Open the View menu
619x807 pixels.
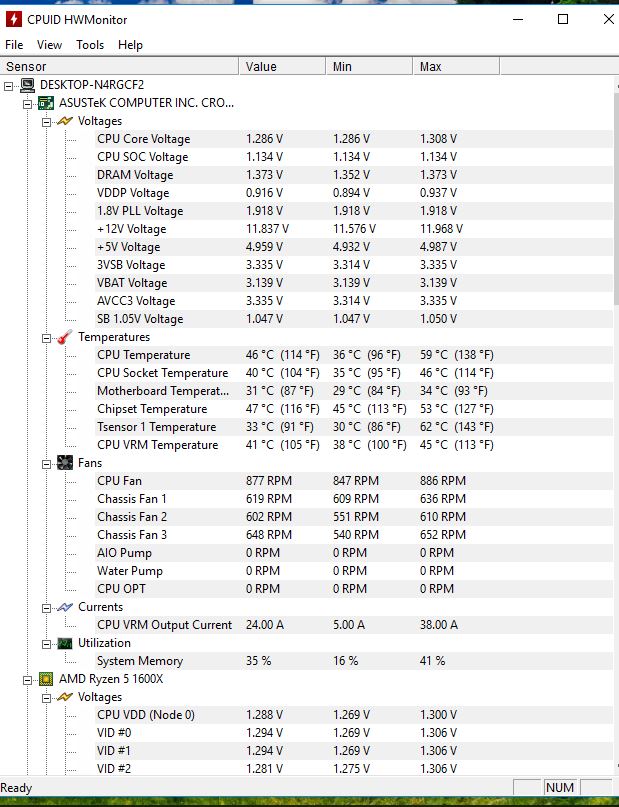click(x=49, y=45)
